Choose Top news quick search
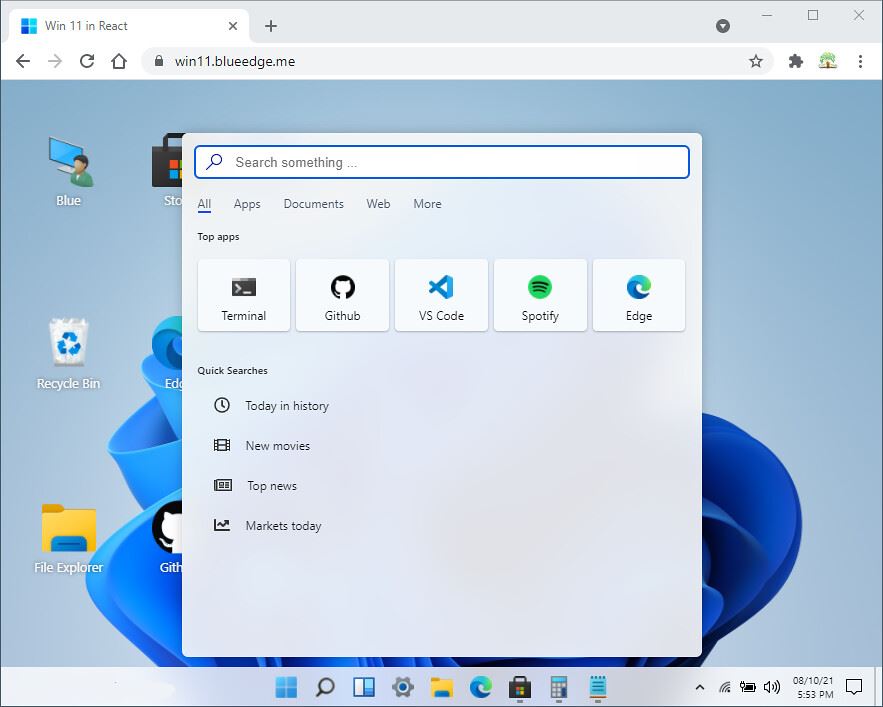Viewport: 883px width, 707px height. [x=255, y=486]
